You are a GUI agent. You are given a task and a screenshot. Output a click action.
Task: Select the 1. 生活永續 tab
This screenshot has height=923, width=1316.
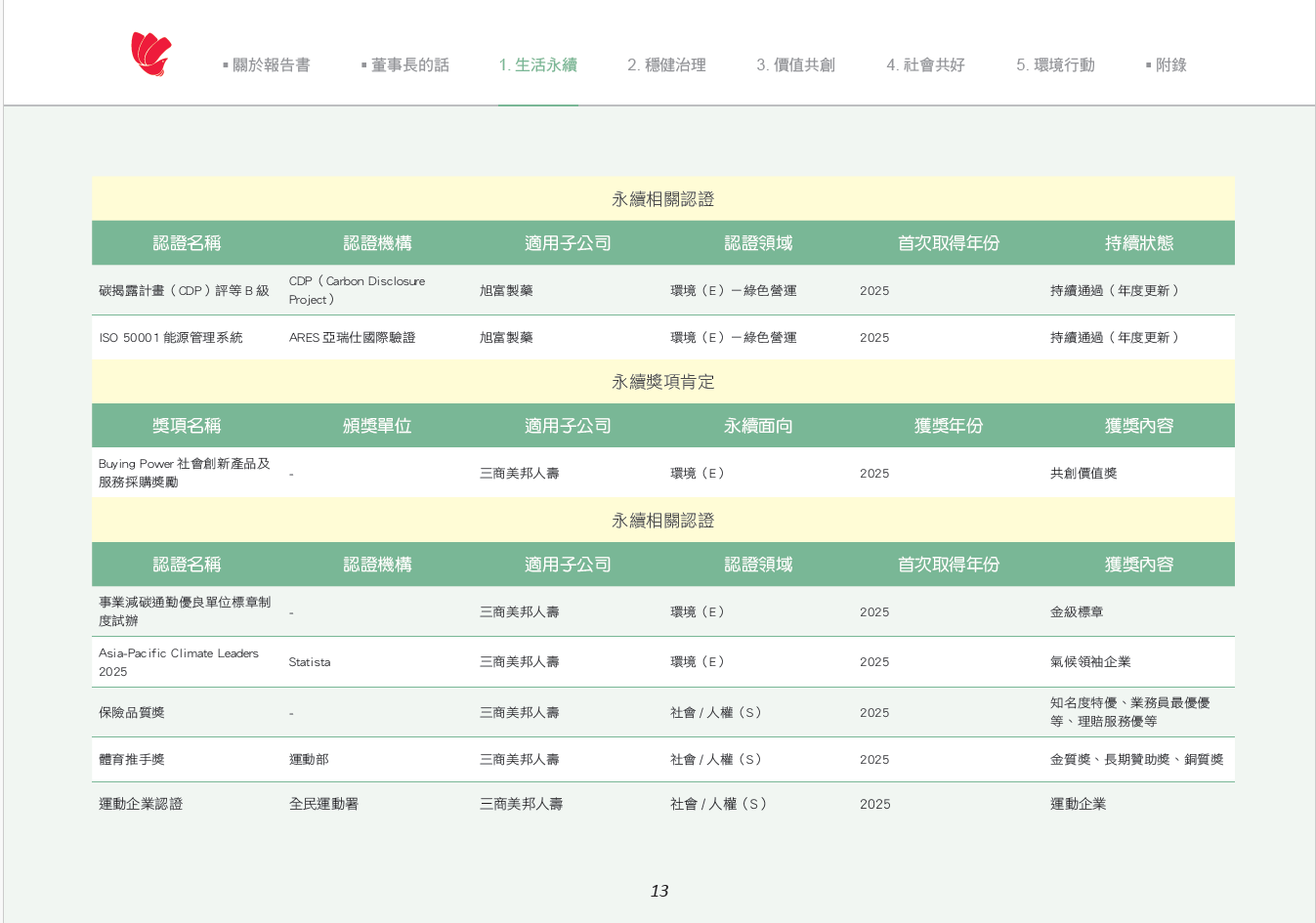538,65
